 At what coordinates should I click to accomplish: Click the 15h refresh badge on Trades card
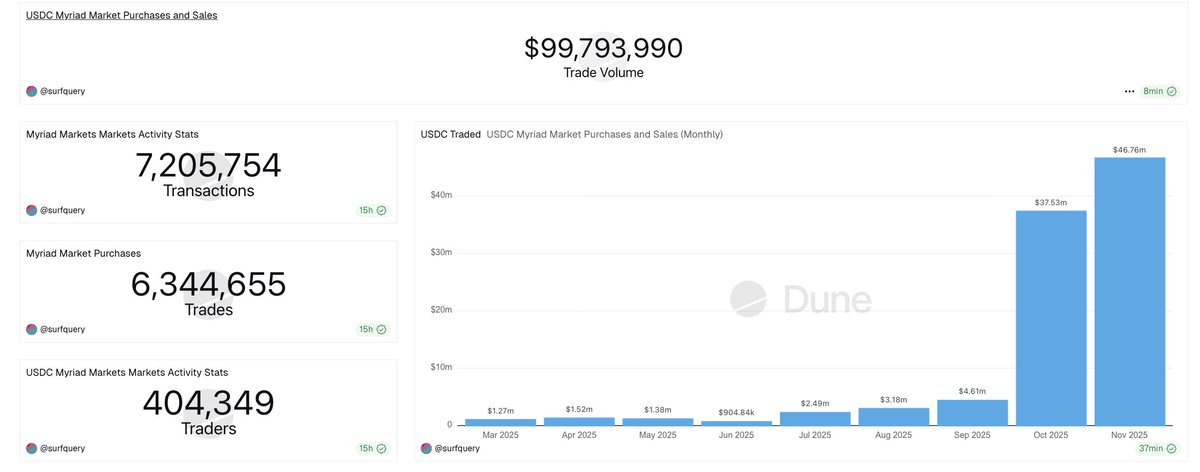pyautogui.click(x=373, y=329)
